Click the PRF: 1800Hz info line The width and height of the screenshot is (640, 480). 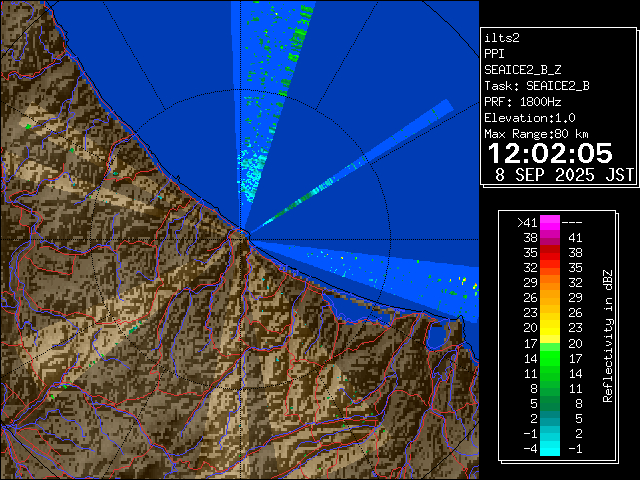click(x=522, y=101)
